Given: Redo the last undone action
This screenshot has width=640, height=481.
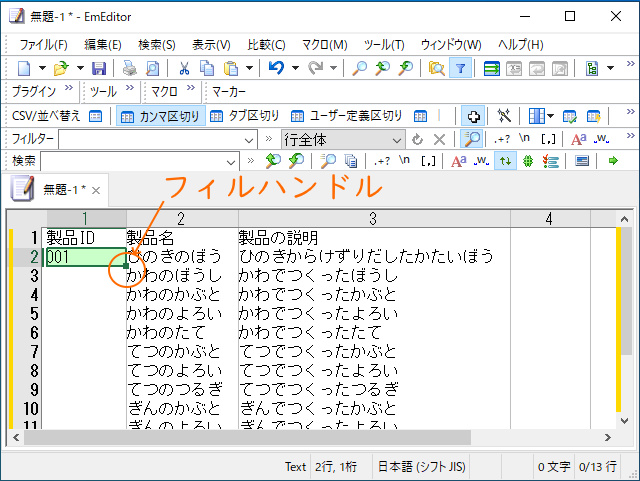Looking at the screenshot, I should tap(315, 68).
